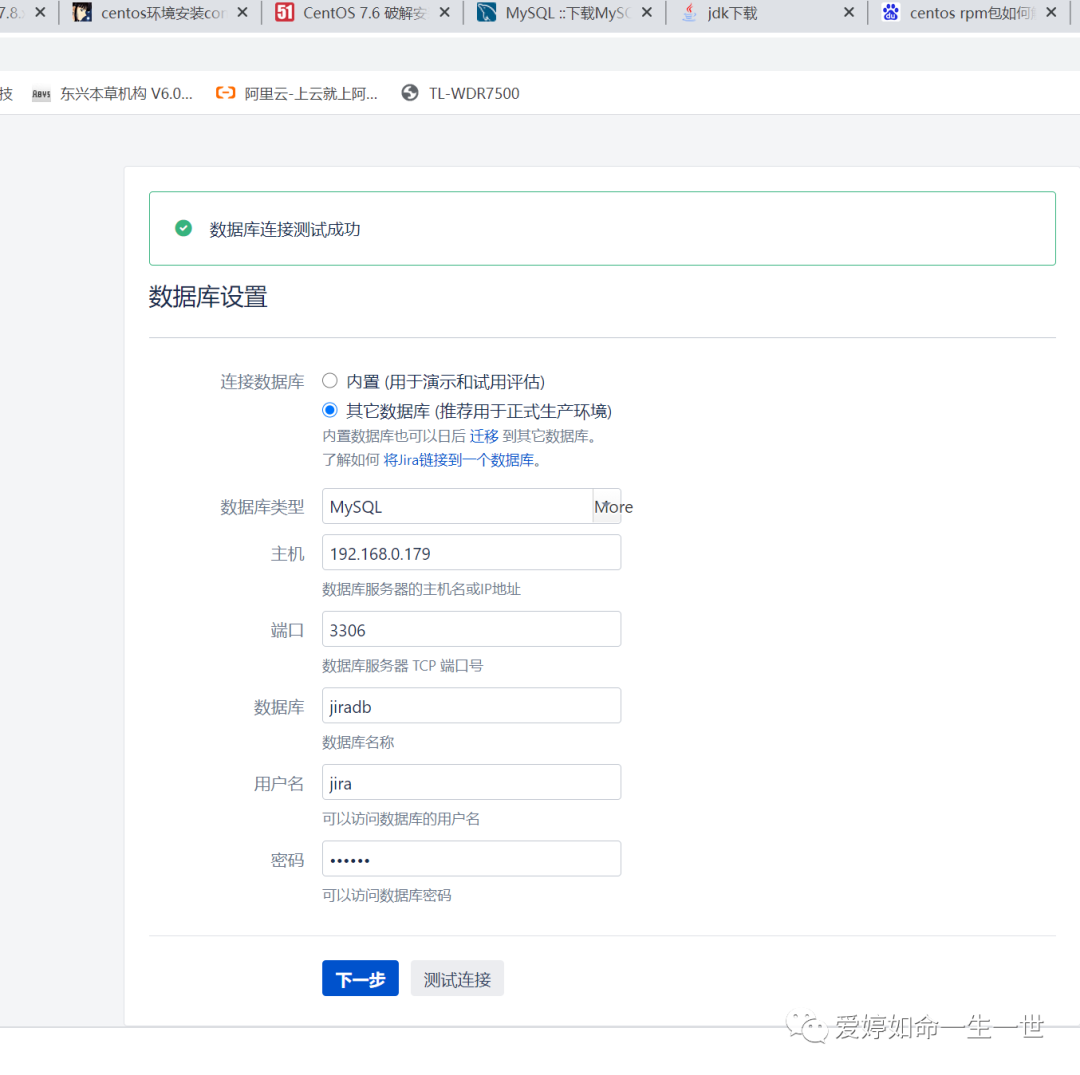Click the password input field

(471, 858)
